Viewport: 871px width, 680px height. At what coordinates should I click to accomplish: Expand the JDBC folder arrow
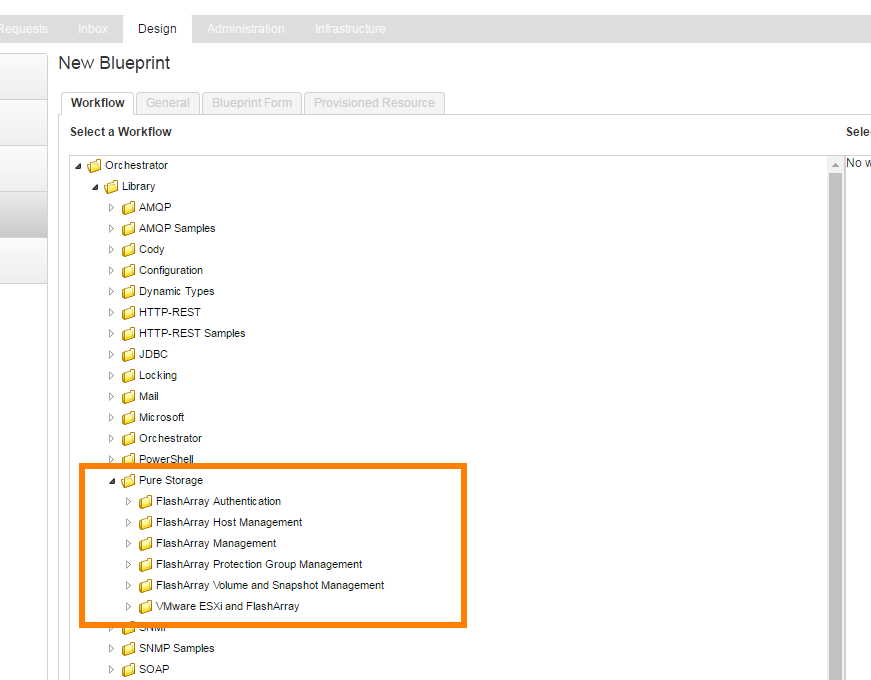111,354
